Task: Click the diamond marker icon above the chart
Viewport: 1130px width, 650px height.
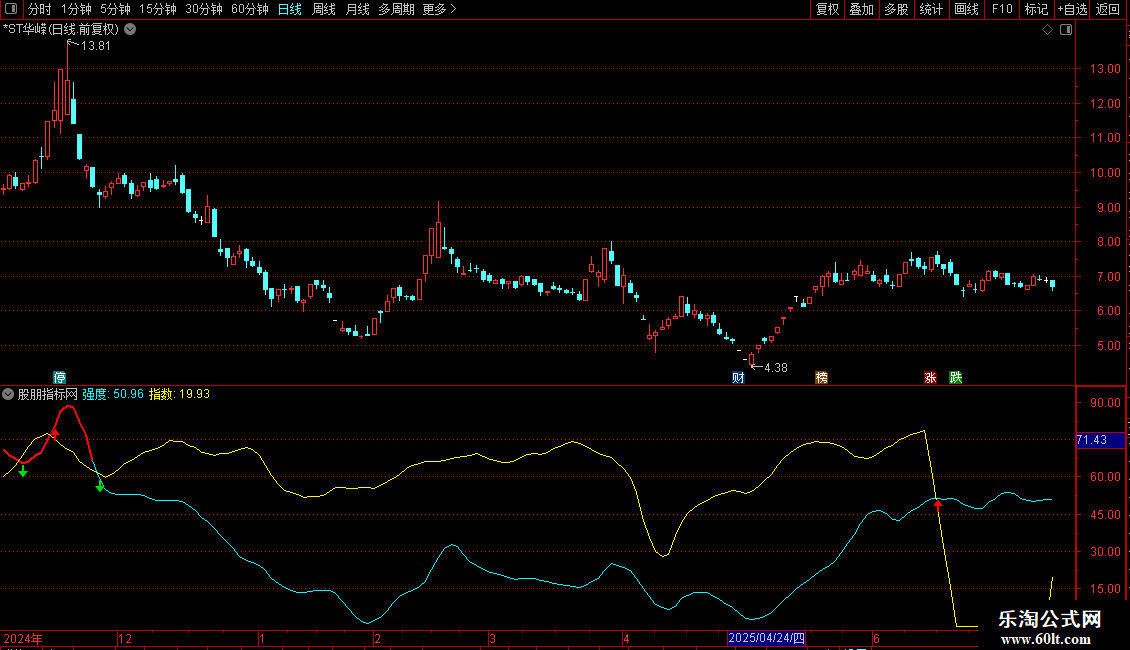Action: (x=1047, y=30)
